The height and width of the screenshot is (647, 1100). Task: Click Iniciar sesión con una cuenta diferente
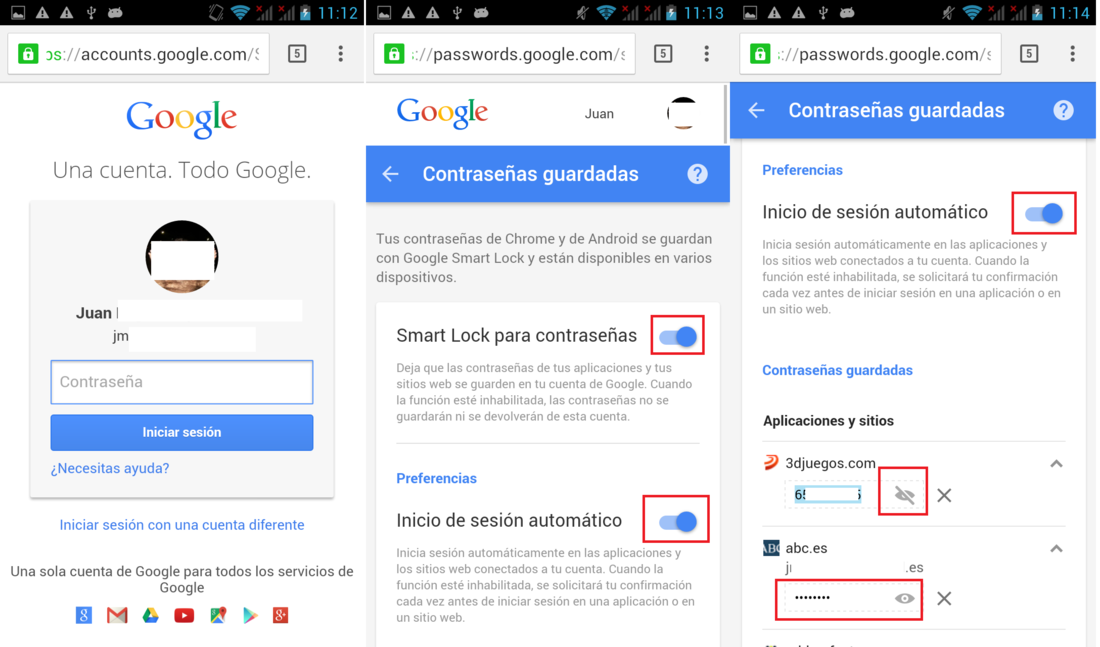tap(182, 525)
